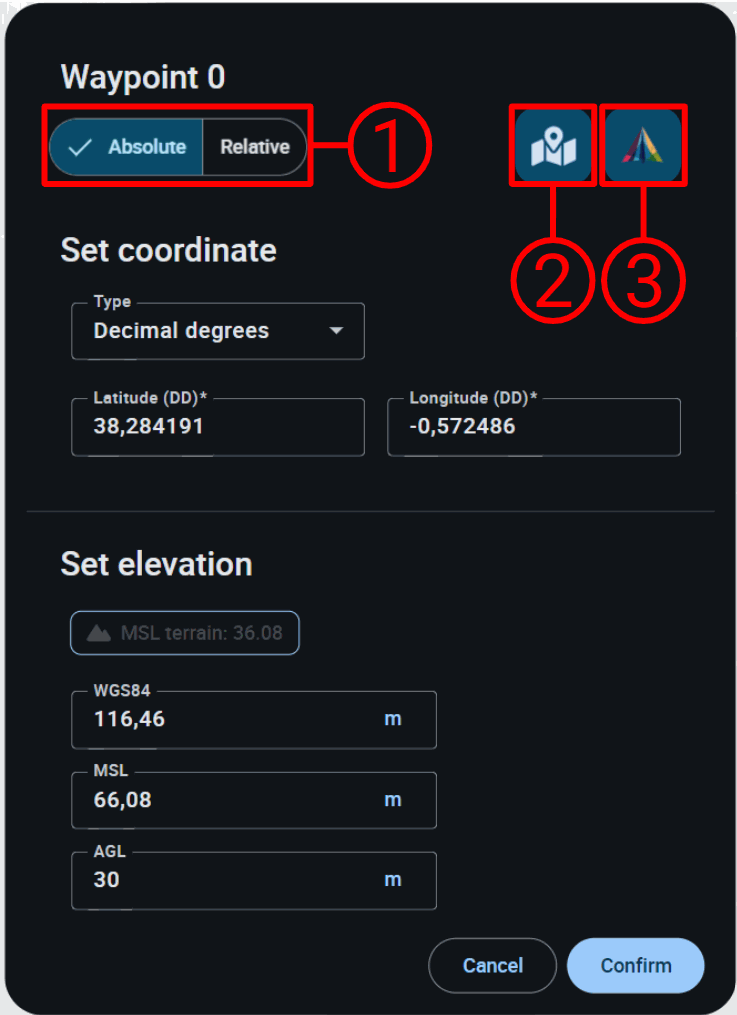Image resolution: width=737 pixels, height=1015 pixels.
Task: Click the red circled number 1 annotation
Action: coord(389,147)
